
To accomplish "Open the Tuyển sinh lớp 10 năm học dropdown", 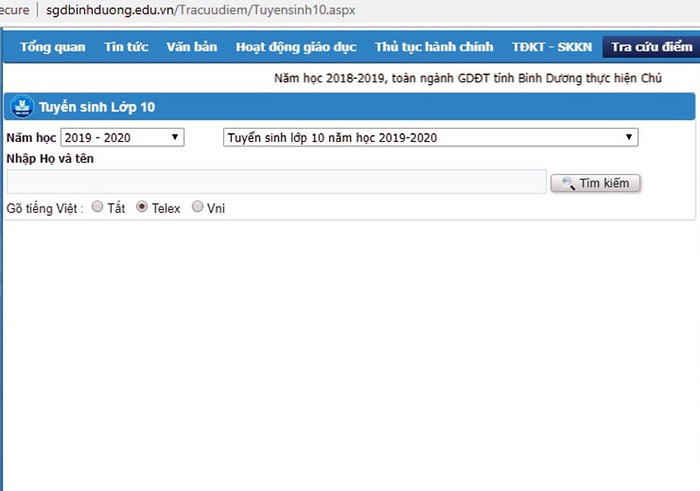I will coord(430,137).
